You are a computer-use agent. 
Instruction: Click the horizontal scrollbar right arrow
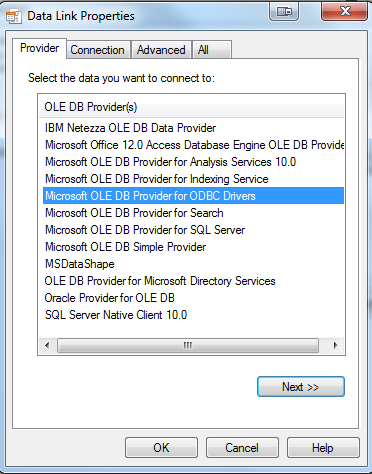[336, 345]
